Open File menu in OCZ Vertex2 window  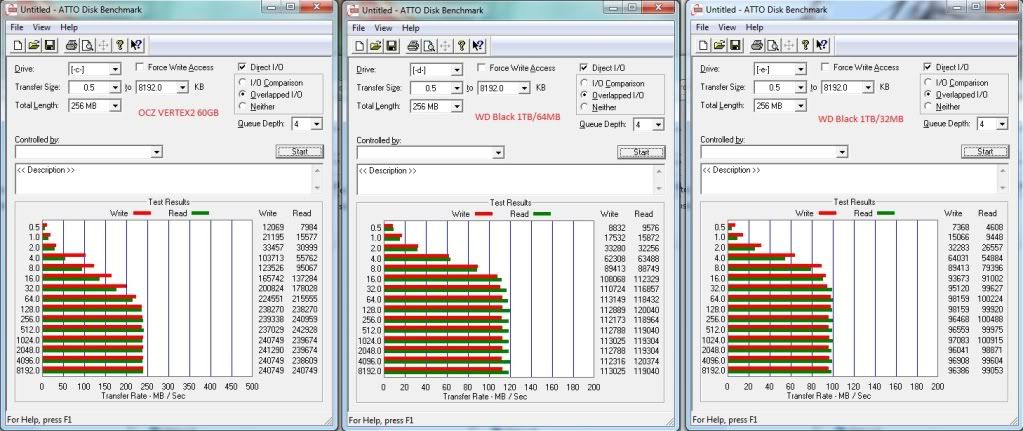coord(18,28)
